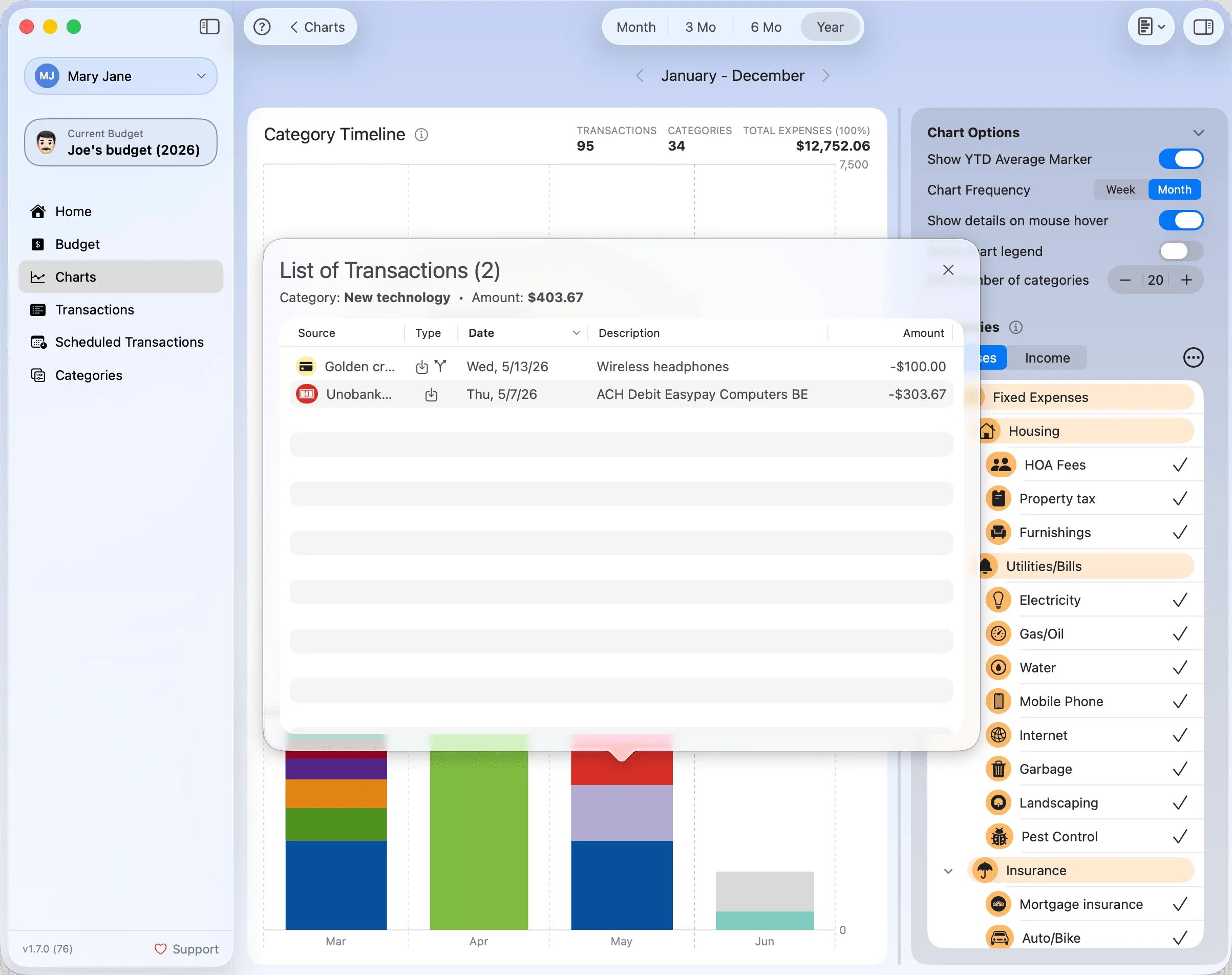Uncheck the HOA Fees category

click(x=1179, y=464)
